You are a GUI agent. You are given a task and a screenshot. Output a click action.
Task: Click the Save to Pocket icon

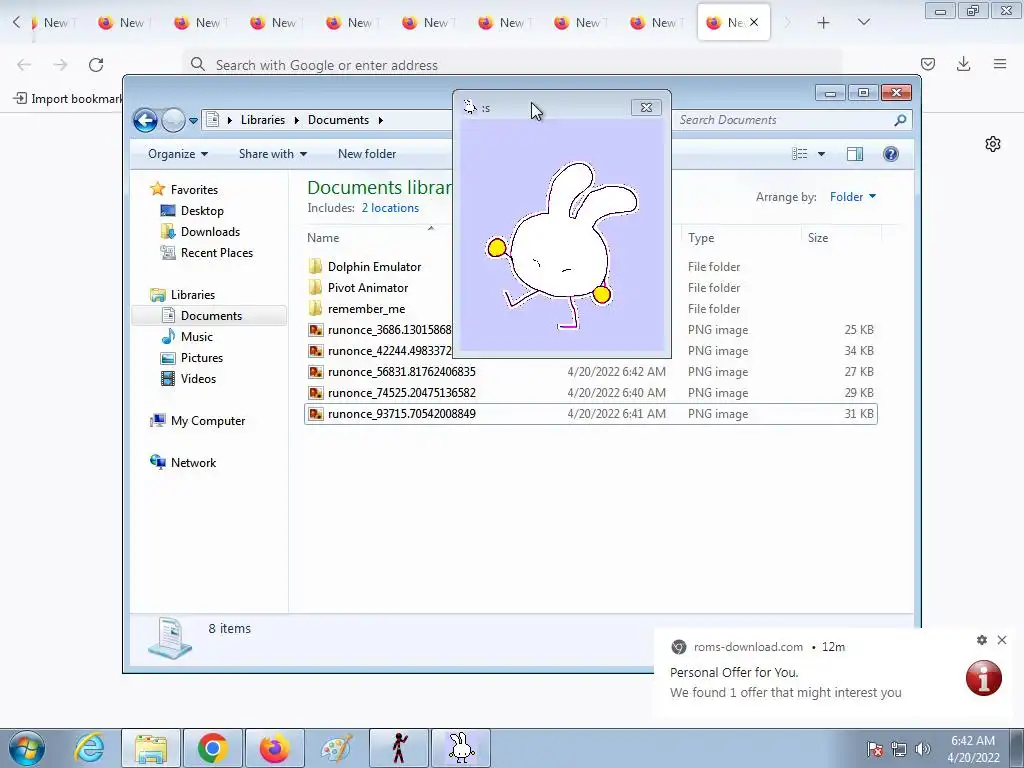pos(927,64)
